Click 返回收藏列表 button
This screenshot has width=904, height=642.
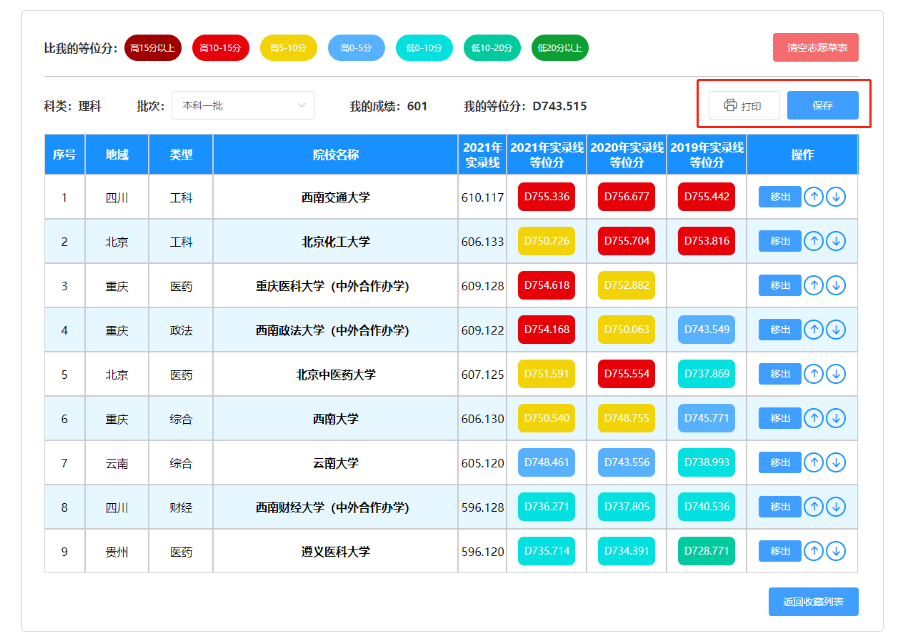click(813, 602)
